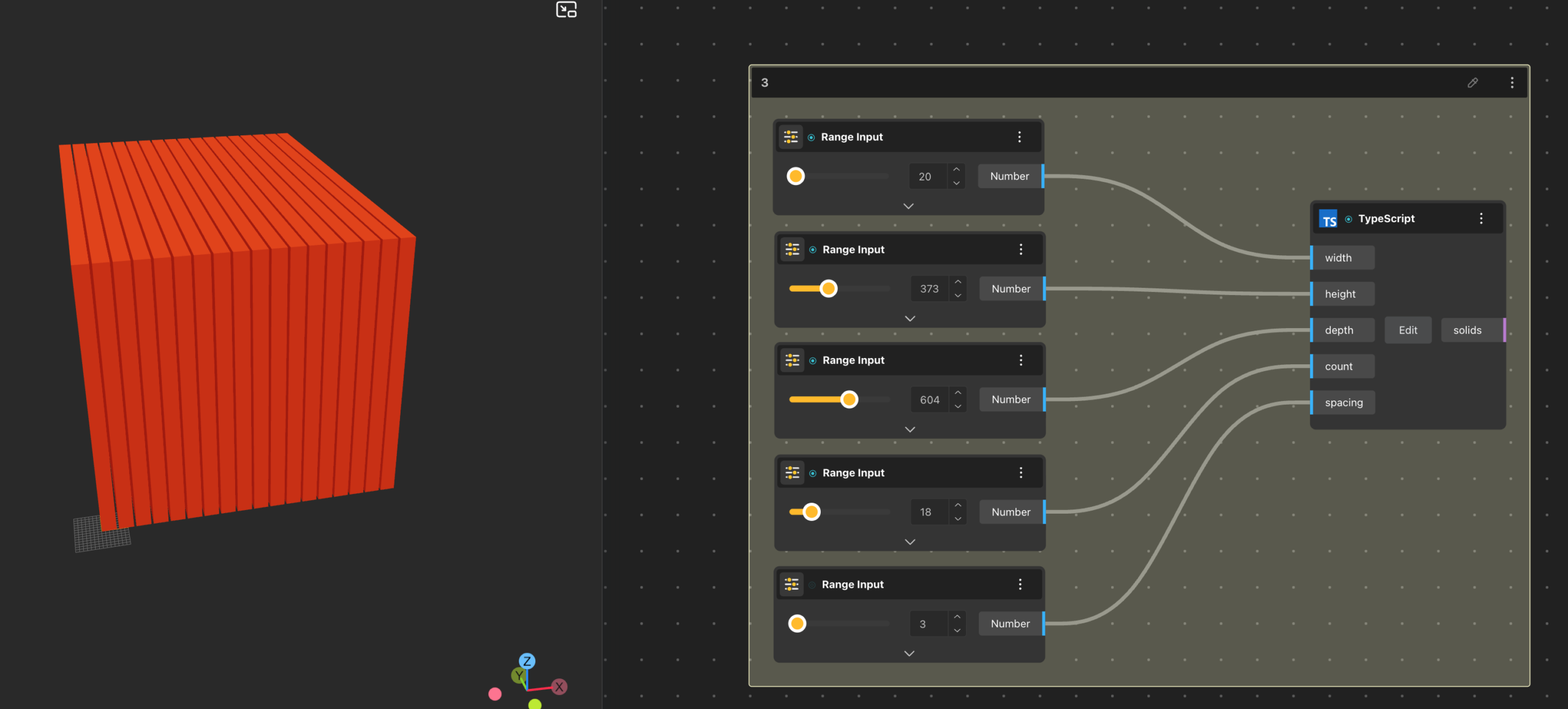Click the slider handle for value 373
This screenshot has height=709, width=1568.
point(828,289)
